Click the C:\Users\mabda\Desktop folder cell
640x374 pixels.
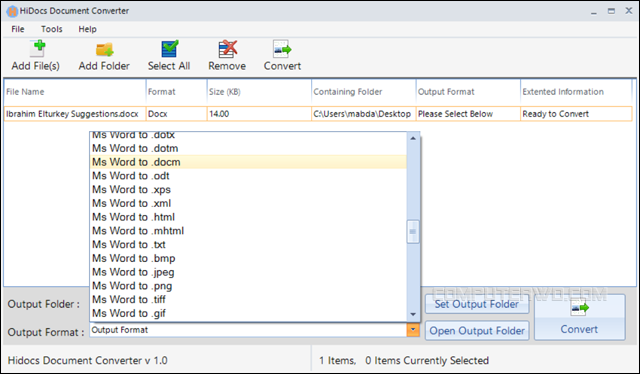click(x=364, y=114)
